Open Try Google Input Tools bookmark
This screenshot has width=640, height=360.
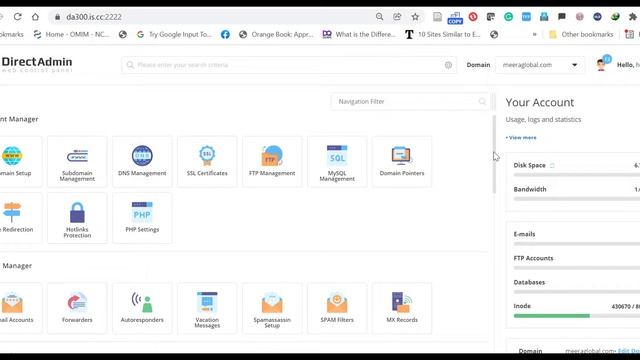click(x=174, y=35)
